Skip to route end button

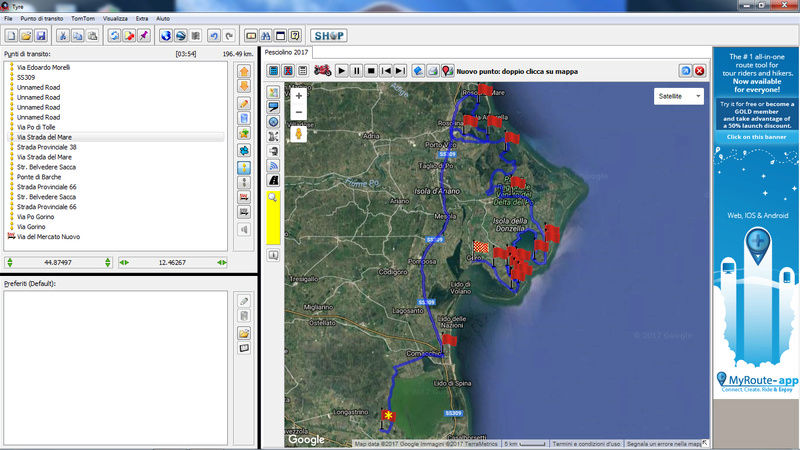click(x=401, y=71)
